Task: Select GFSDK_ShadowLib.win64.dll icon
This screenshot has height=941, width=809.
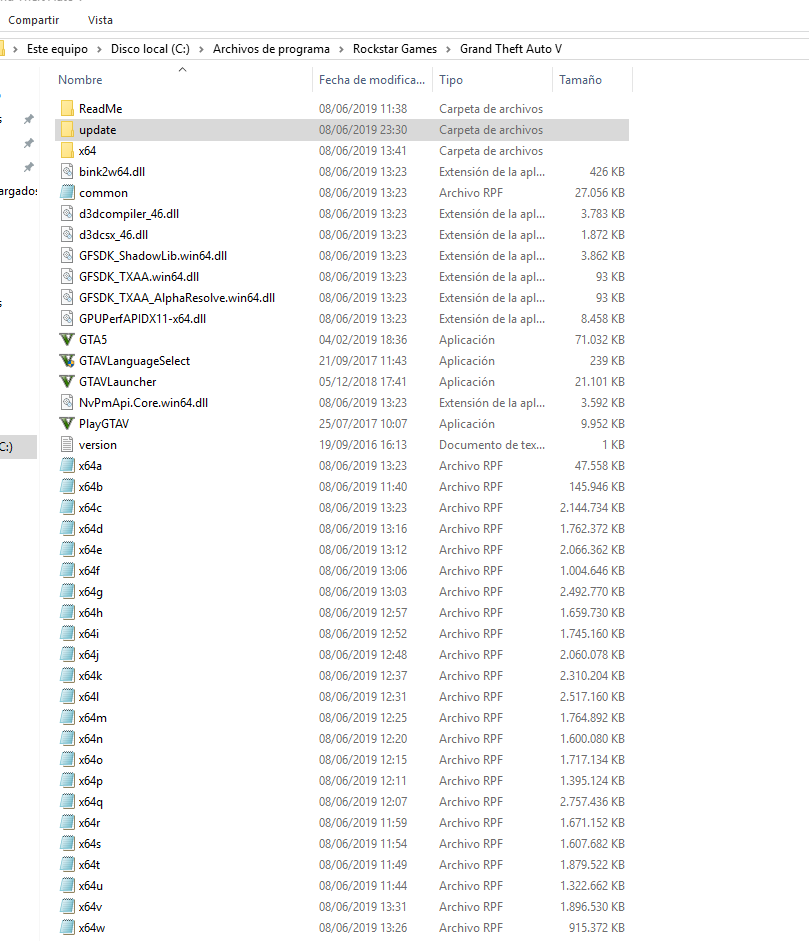Action: tap(67, 256)
